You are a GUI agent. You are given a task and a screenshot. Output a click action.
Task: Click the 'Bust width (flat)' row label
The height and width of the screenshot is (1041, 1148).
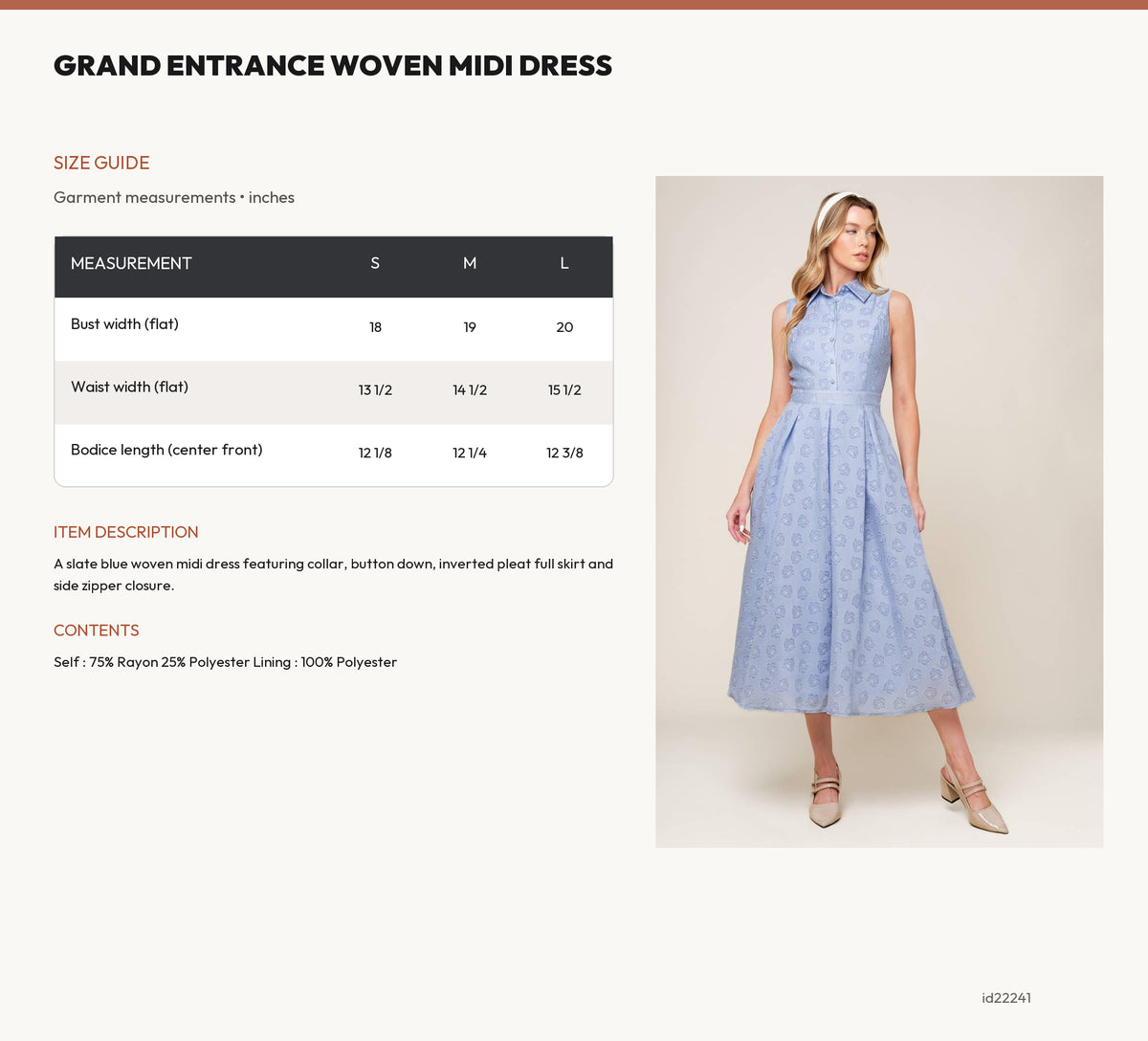click(x=124, y=324)
